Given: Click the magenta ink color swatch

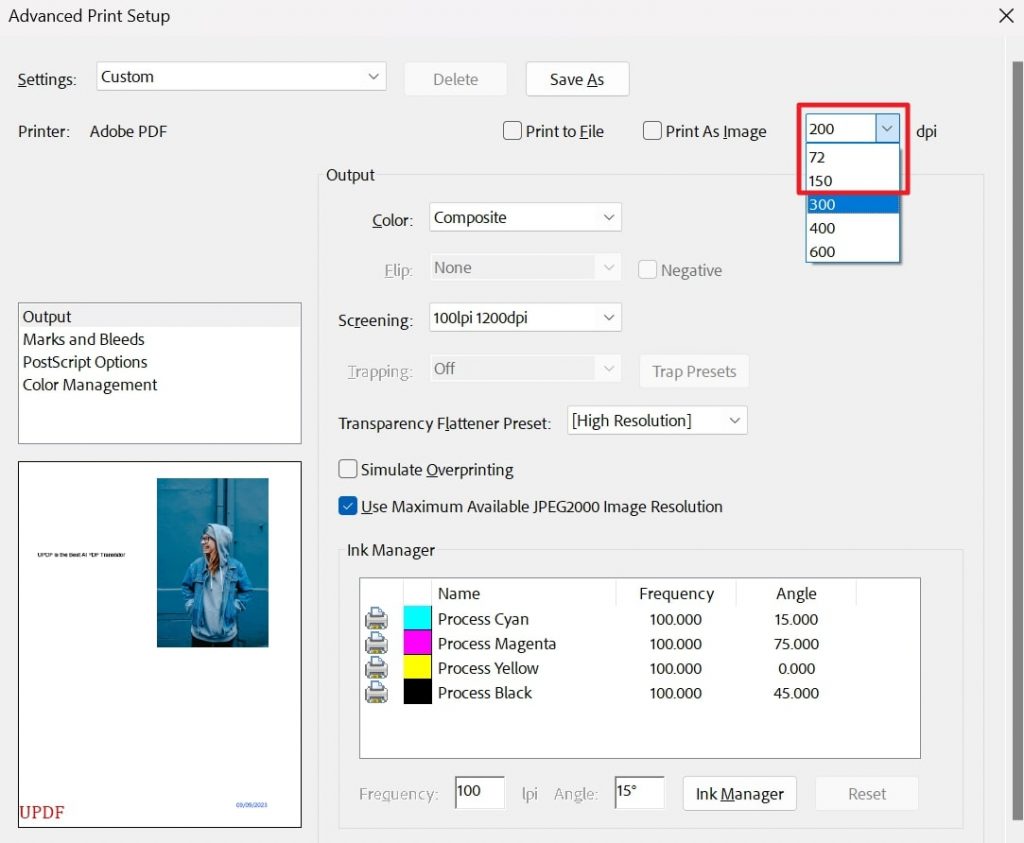Looking at the screenshot, I should click(x=417, y=644).
